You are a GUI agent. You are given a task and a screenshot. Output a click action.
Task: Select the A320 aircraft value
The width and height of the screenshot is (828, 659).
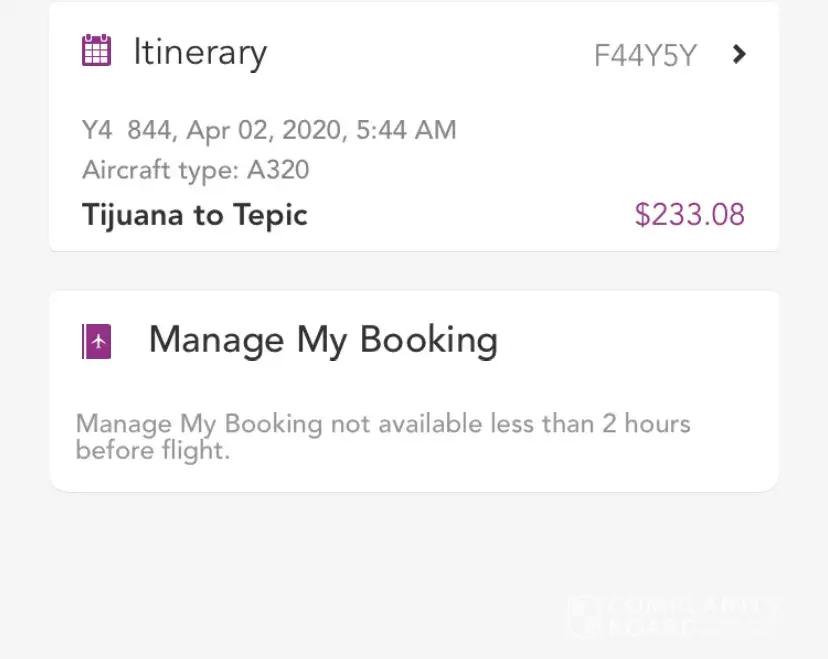278,170
